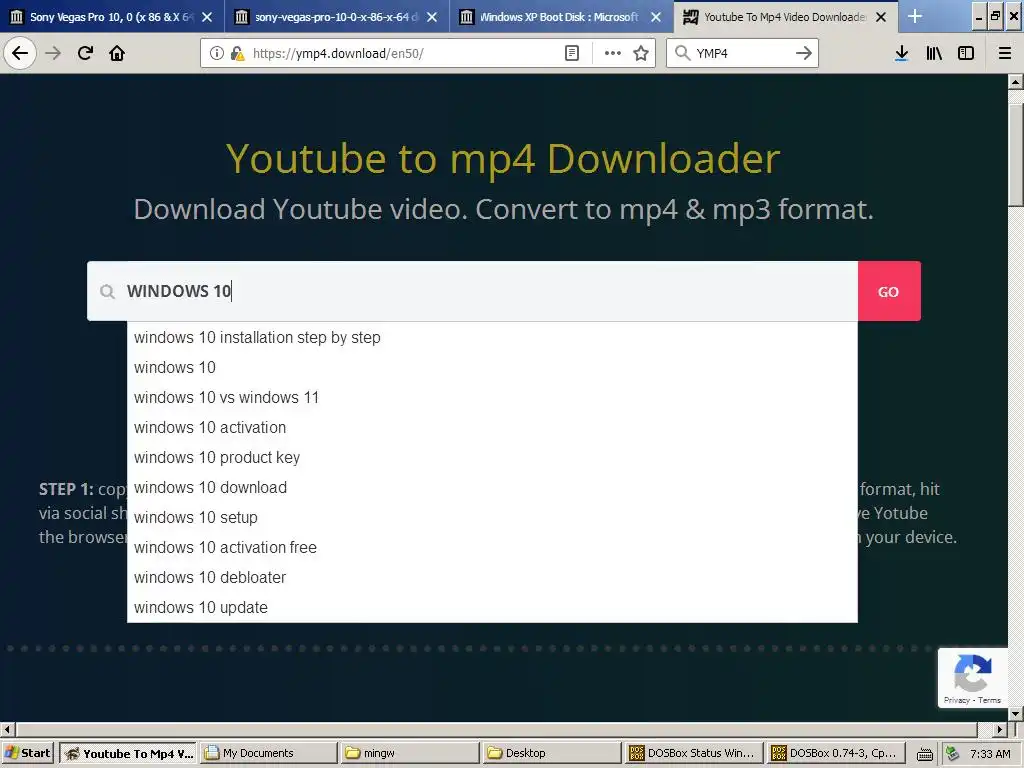The image size is (1024, 768).
Task: Select the Youtube To Mp4 Video Downloader tab
Action: 786,17
